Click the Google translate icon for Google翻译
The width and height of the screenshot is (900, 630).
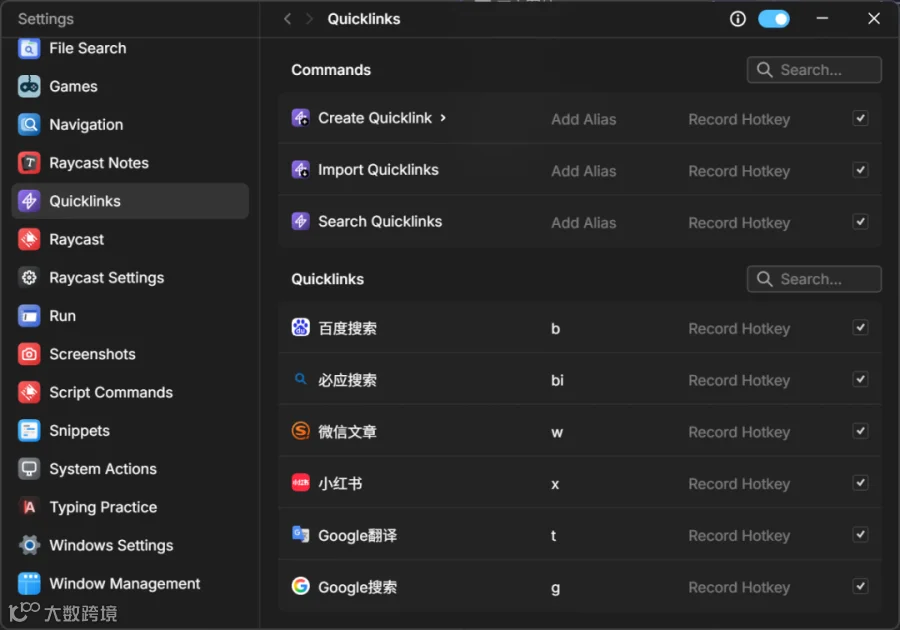(x=301, y=535)
